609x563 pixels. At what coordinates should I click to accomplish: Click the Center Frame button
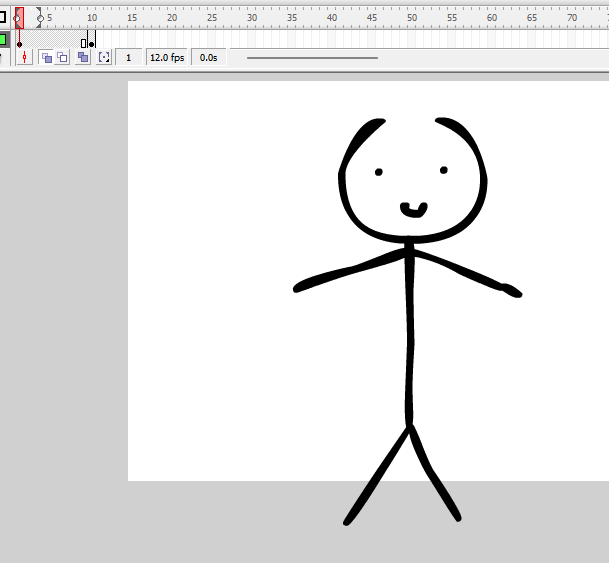(24, 57)
